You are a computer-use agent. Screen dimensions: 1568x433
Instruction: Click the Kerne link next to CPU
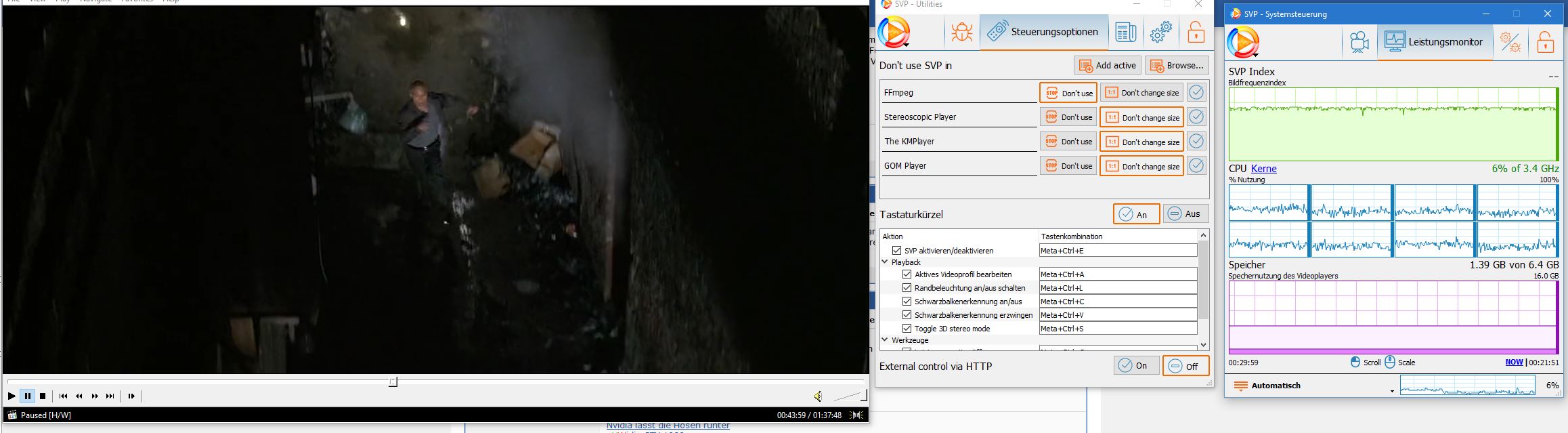pos(1264,169)
